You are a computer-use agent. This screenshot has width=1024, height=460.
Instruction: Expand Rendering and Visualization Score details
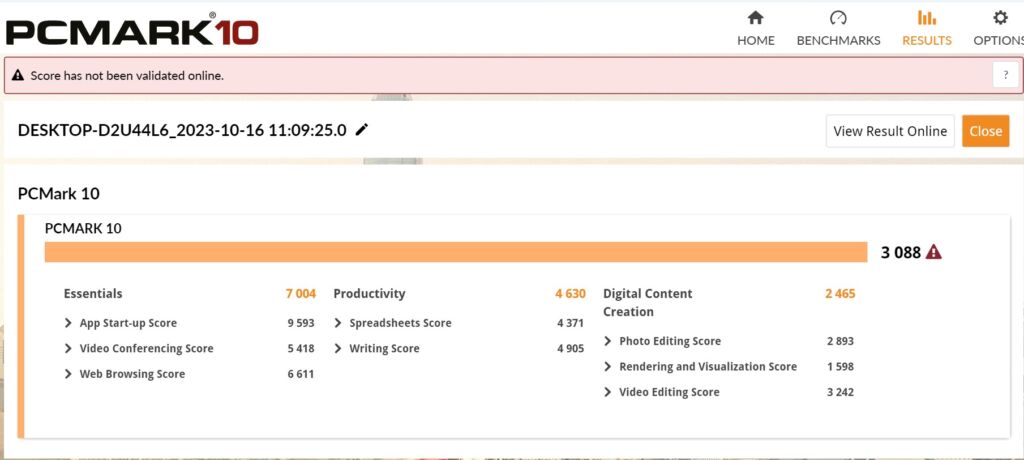(607, 367)
